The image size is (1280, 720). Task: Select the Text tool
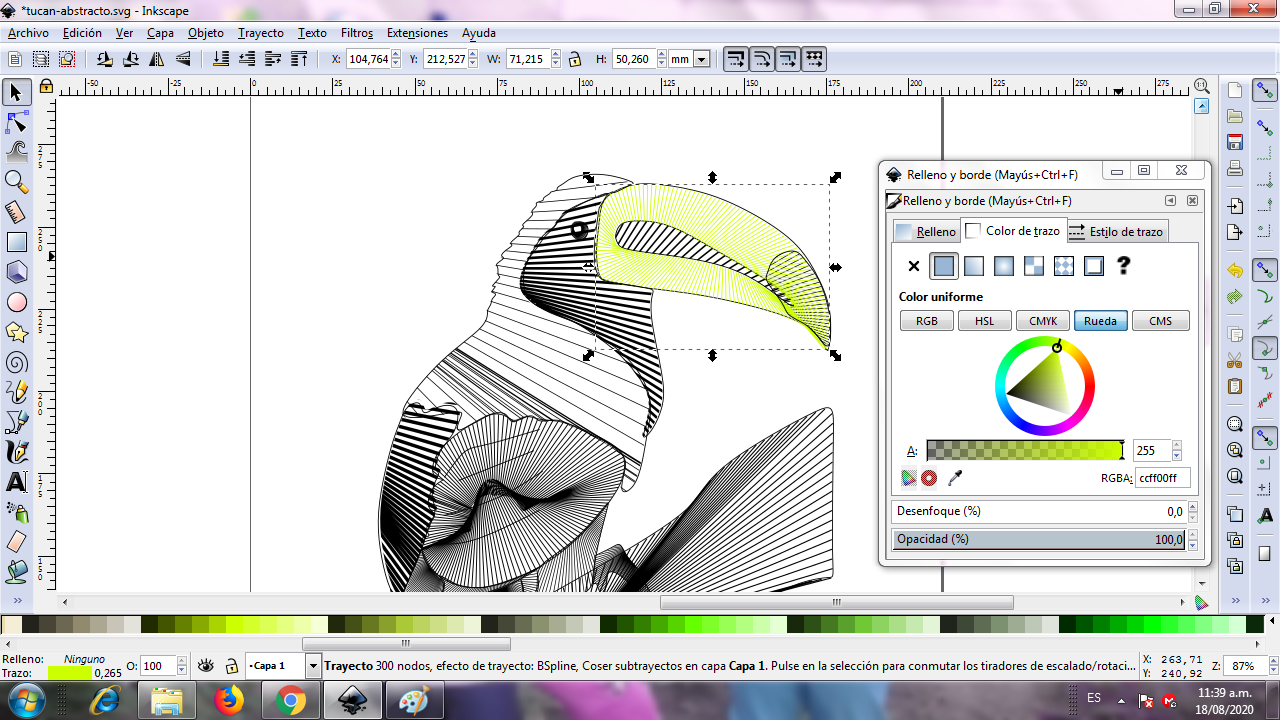pos(16,482)
